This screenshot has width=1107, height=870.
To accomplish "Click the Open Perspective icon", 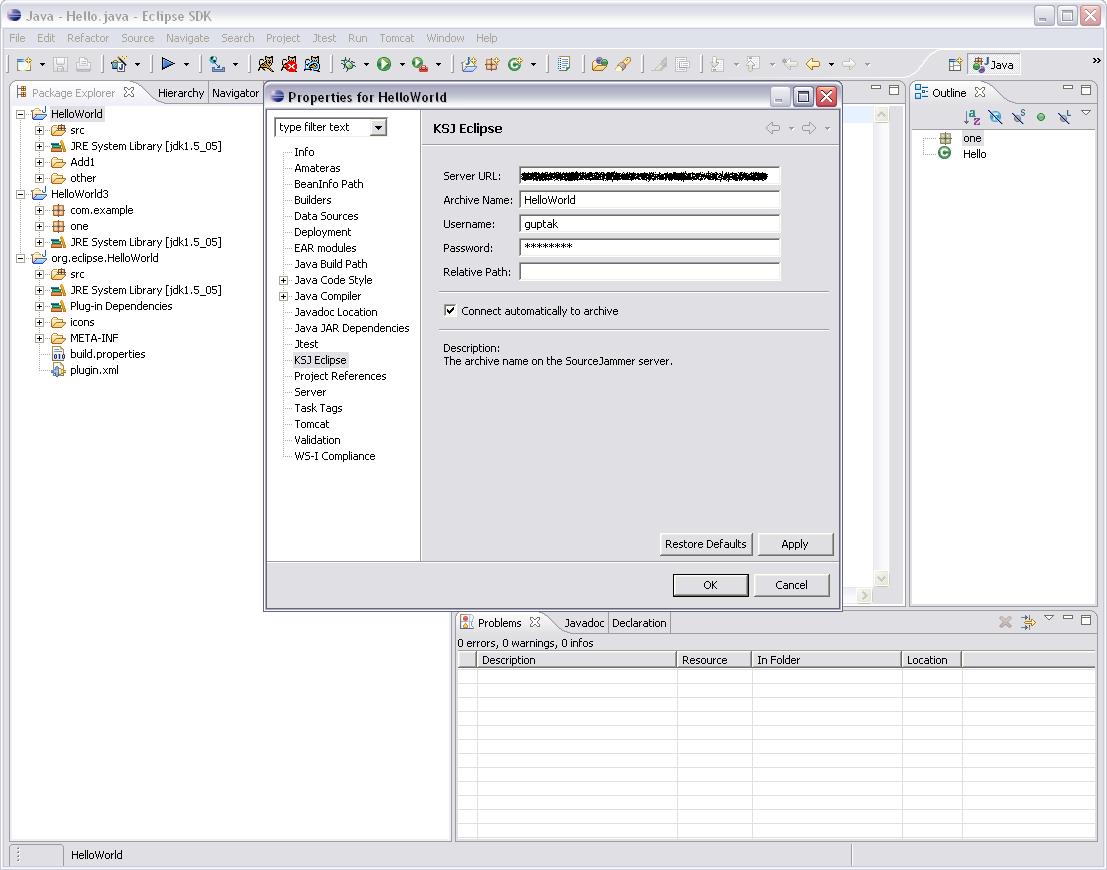I will pyautogui.click(x=955, y=65).
